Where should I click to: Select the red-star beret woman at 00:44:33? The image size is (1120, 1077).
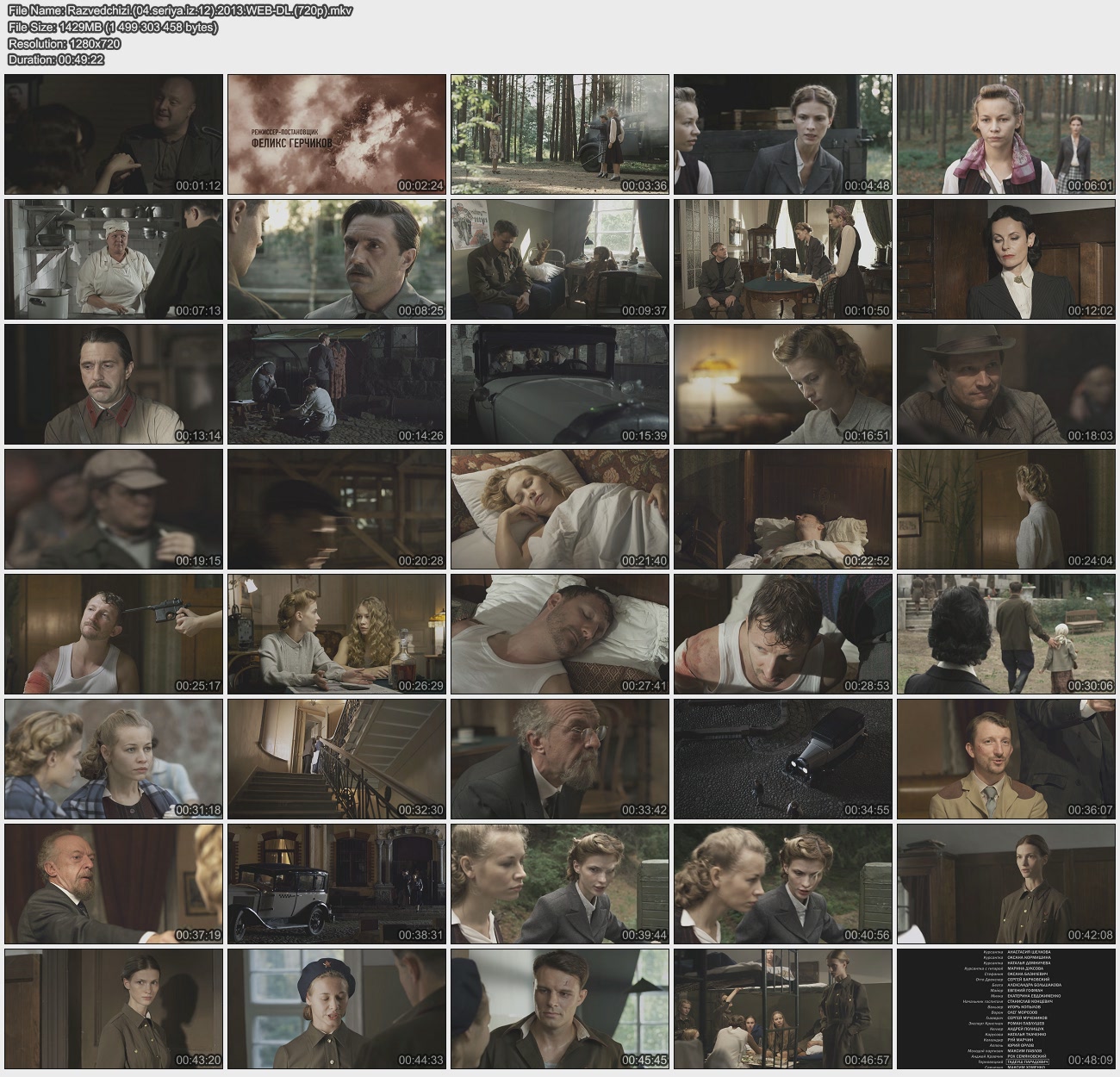[337, 1009]
